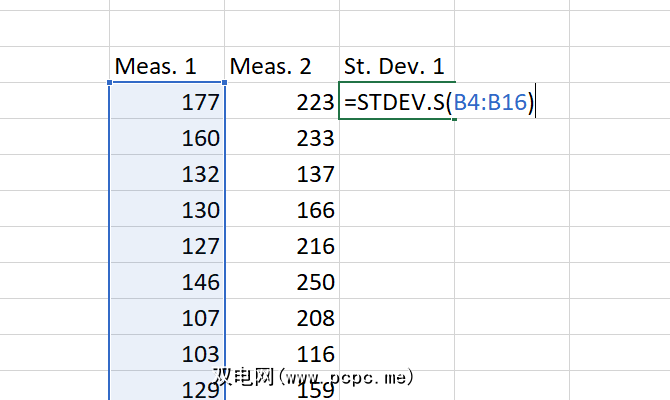Click the cell showing 146
Viewport: 670px width, 400px height.
pos(167,282)
